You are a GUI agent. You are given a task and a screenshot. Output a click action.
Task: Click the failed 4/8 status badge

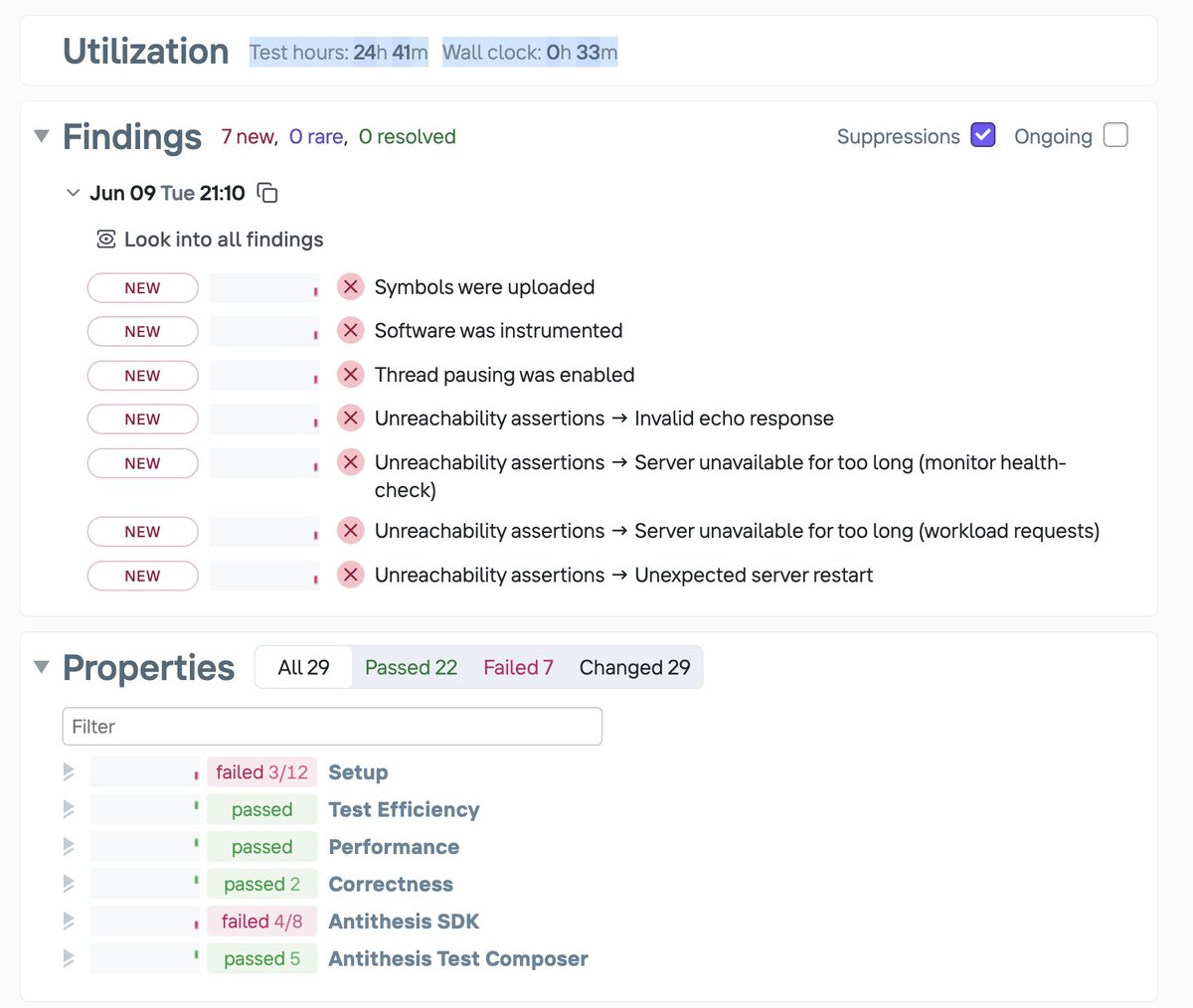click(x=262, y=922)
